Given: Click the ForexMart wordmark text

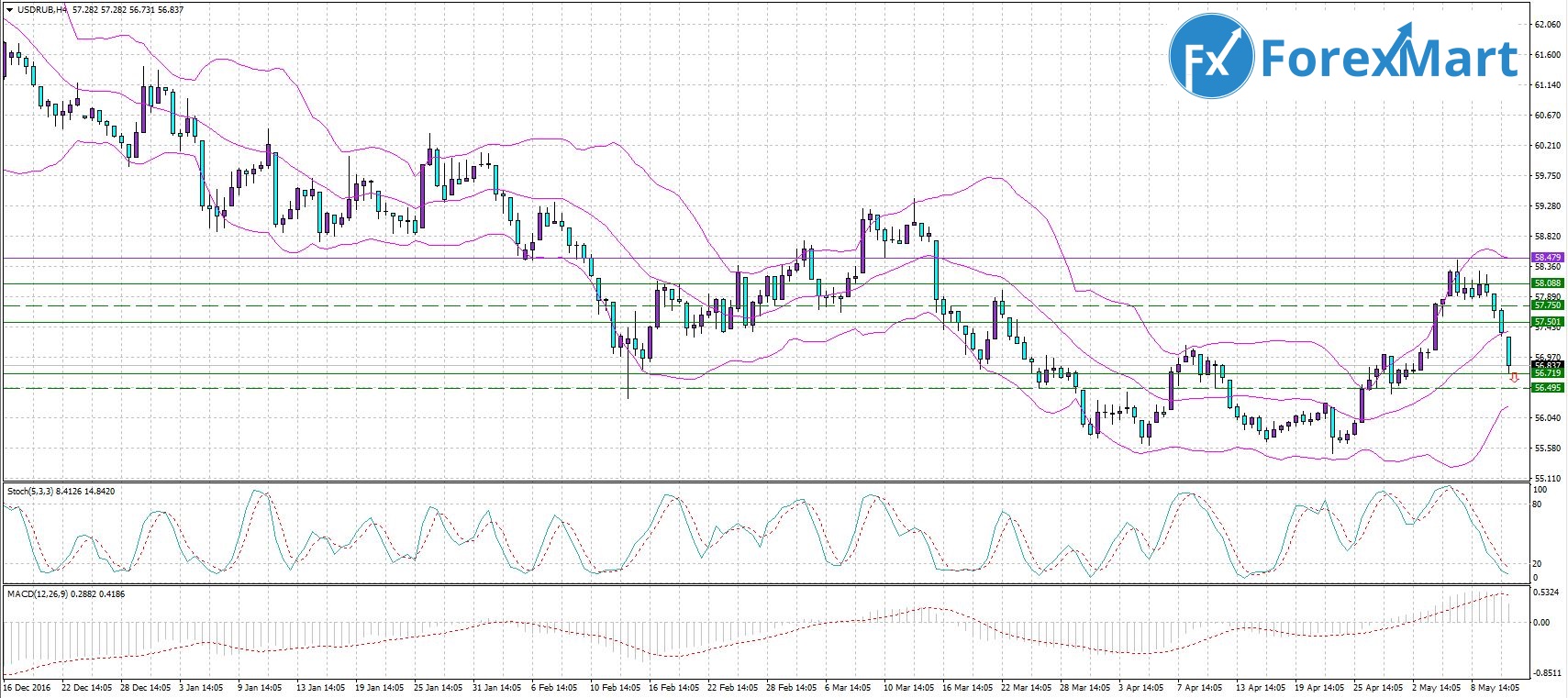Looking at the screenshot, I should point(1389,58).
